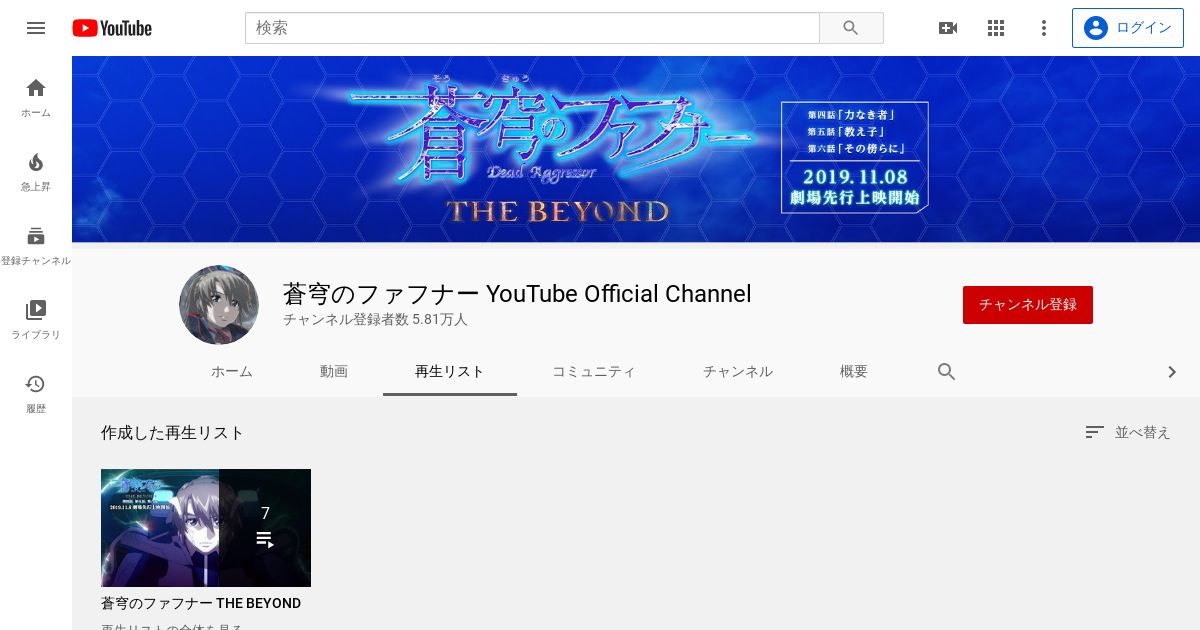The height and width of the screenshot is (630, 1200).
Task: Open the create video camera icon
Action: pos(948,28)
